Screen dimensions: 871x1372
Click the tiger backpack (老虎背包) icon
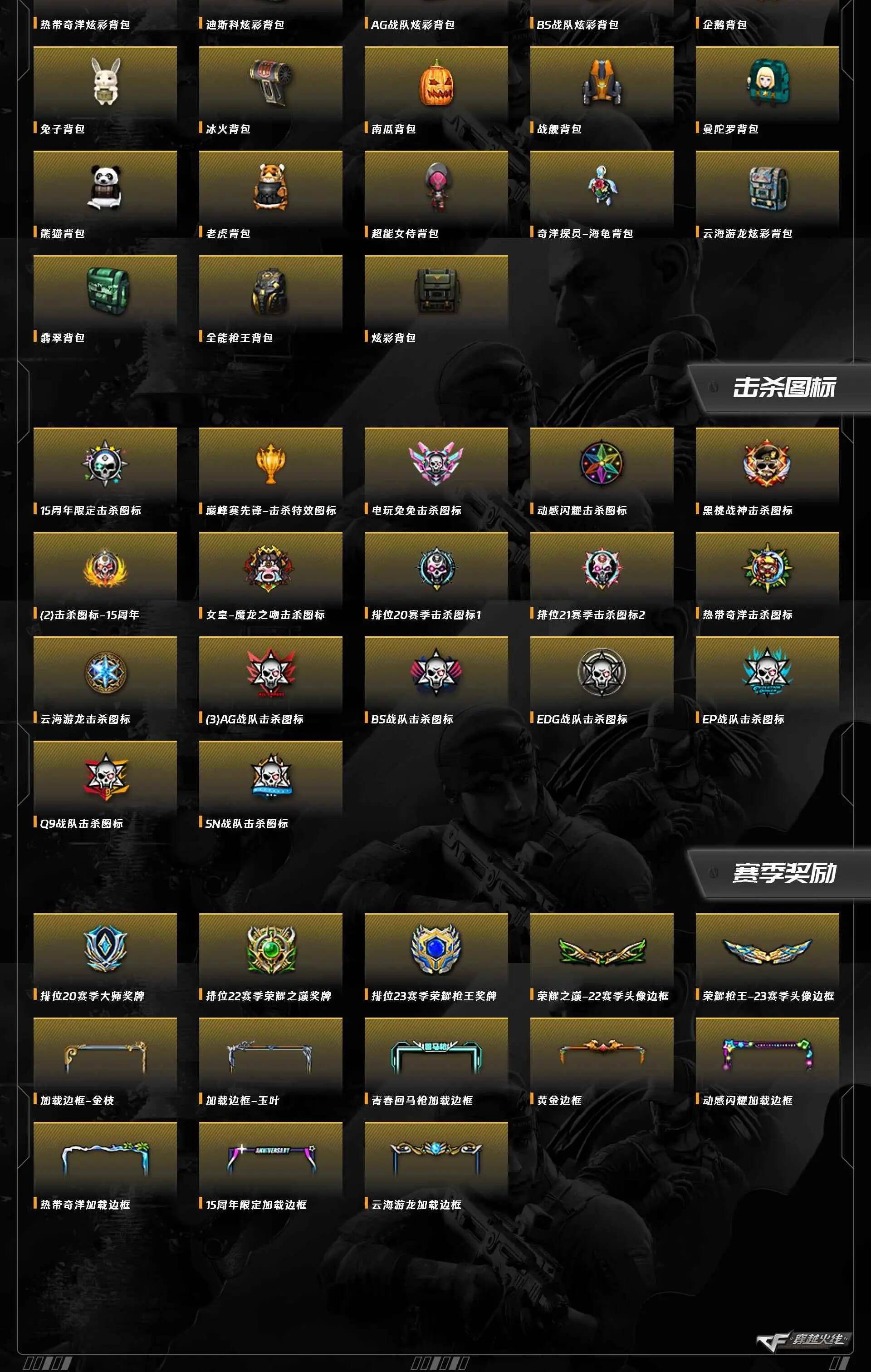coord(270,187)
